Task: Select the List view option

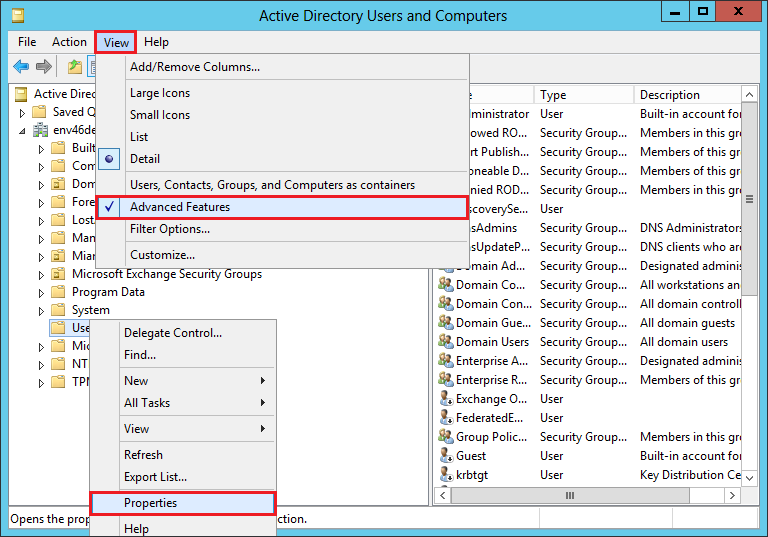Action: tap(282, 137)
